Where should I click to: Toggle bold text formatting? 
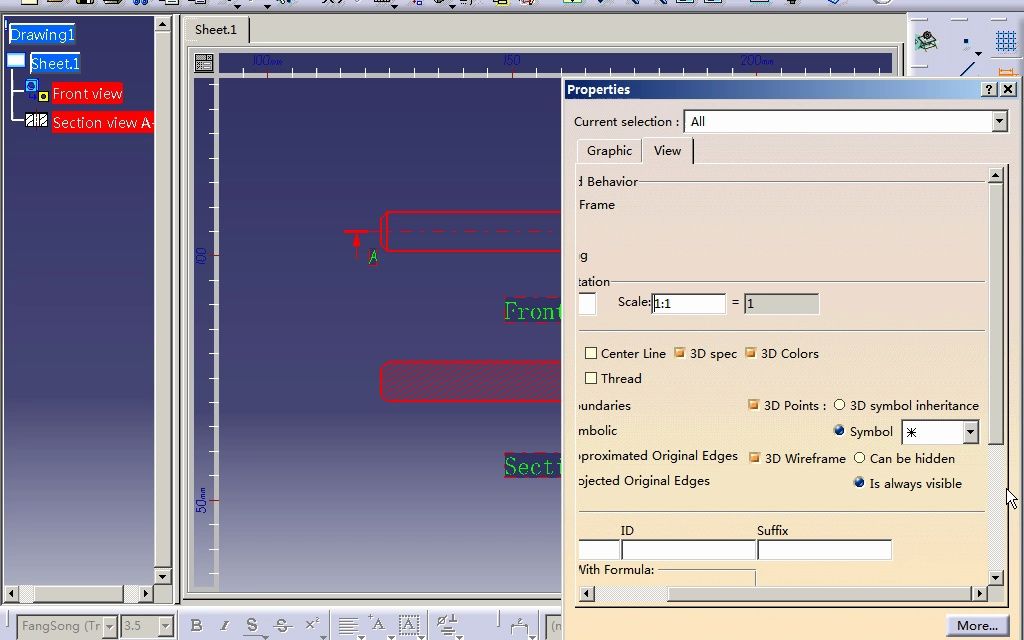pyautogui.click(x=197, y=624)
